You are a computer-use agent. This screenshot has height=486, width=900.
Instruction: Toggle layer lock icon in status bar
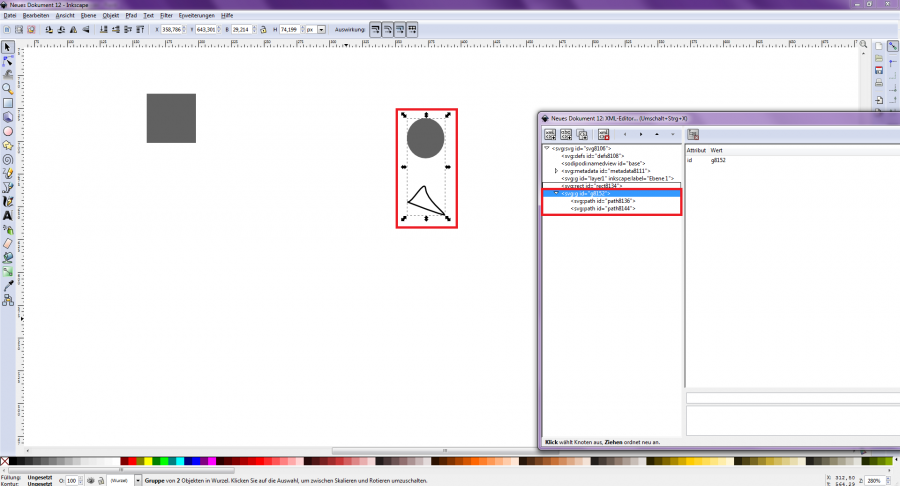pyautogui.click(x=101, y=481)
